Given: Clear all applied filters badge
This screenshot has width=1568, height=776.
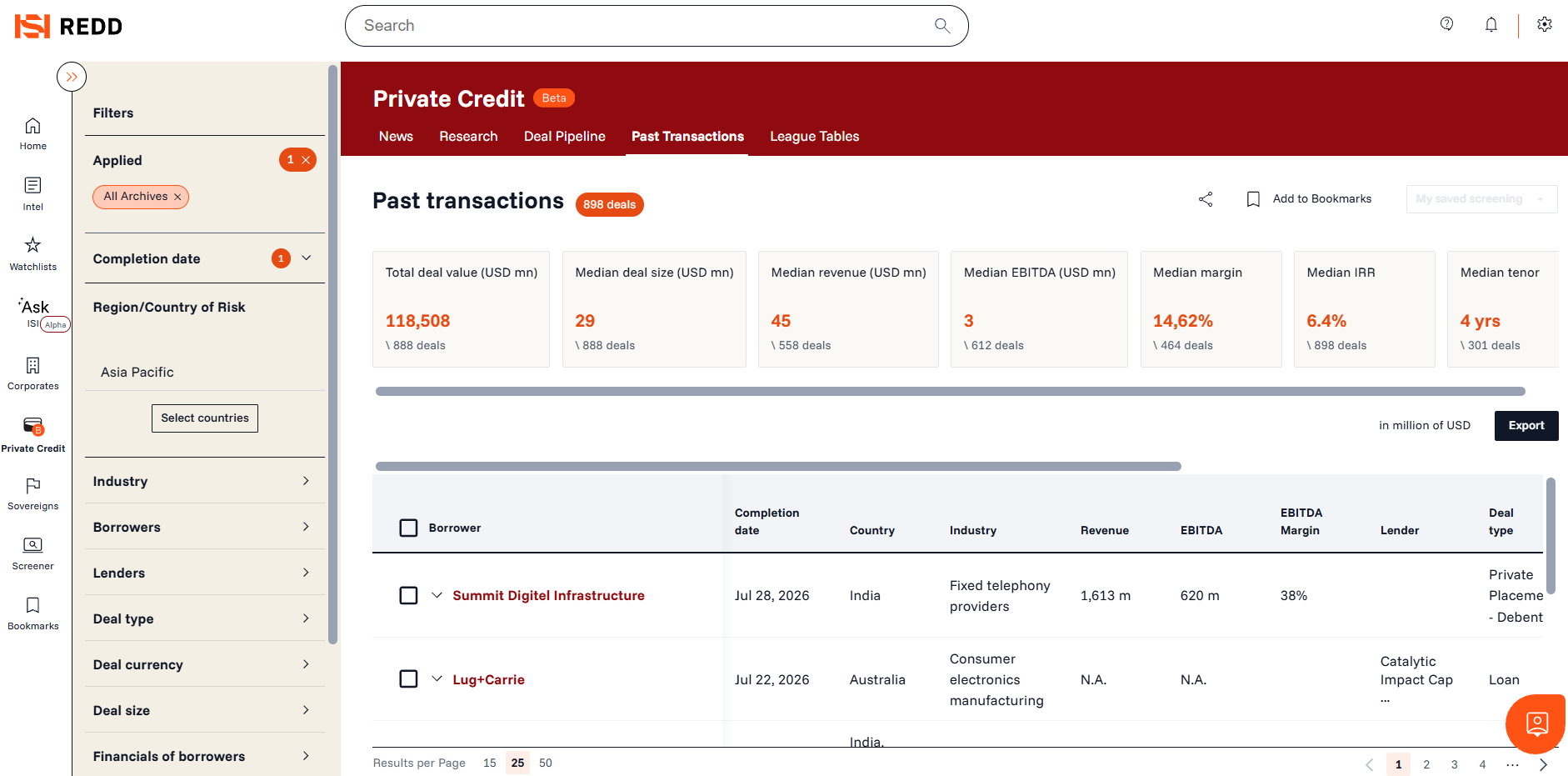Looking at the screenshot, I should tap(297, 160).
